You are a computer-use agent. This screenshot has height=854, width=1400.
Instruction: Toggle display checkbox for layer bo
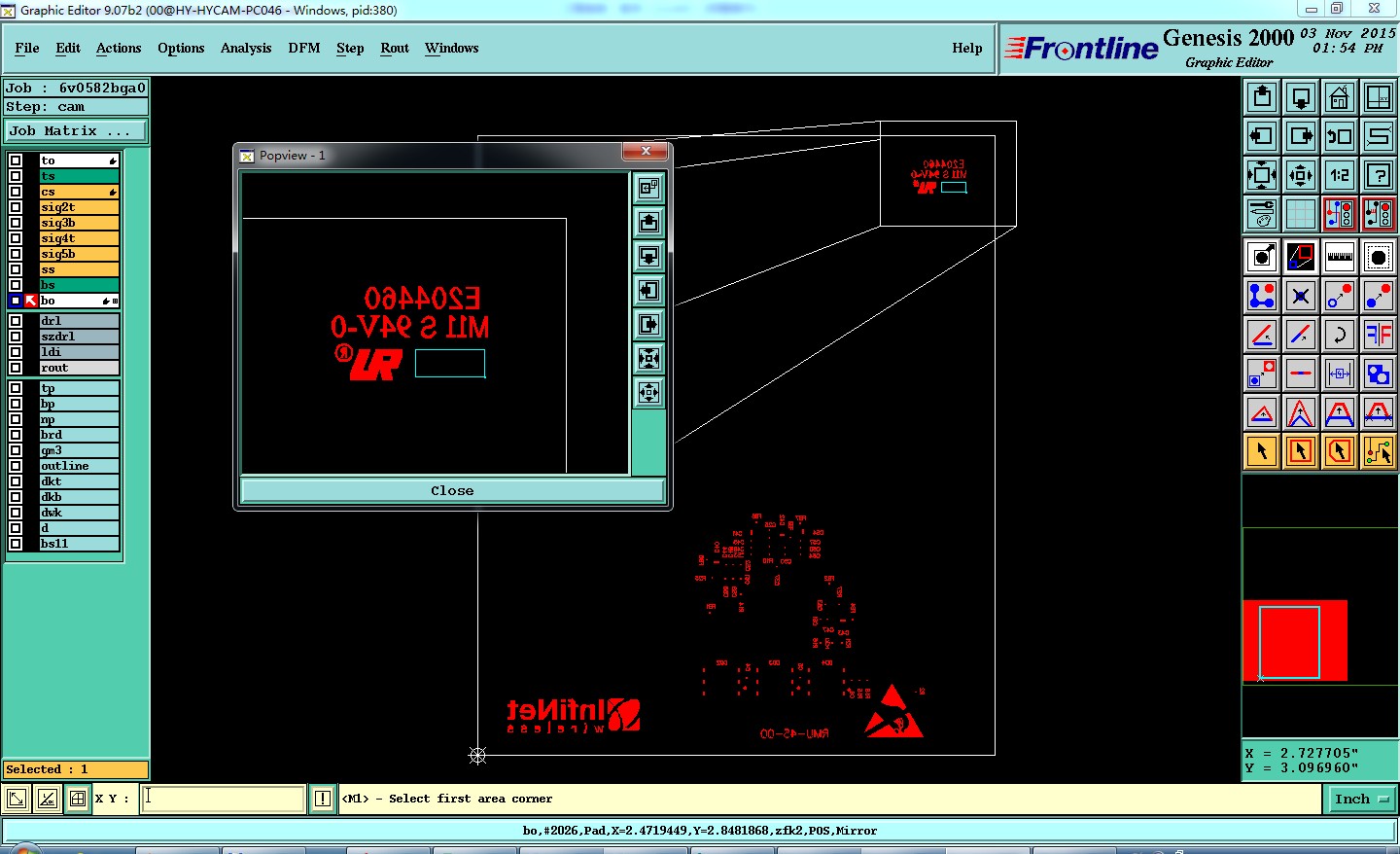tap(16, 301)
